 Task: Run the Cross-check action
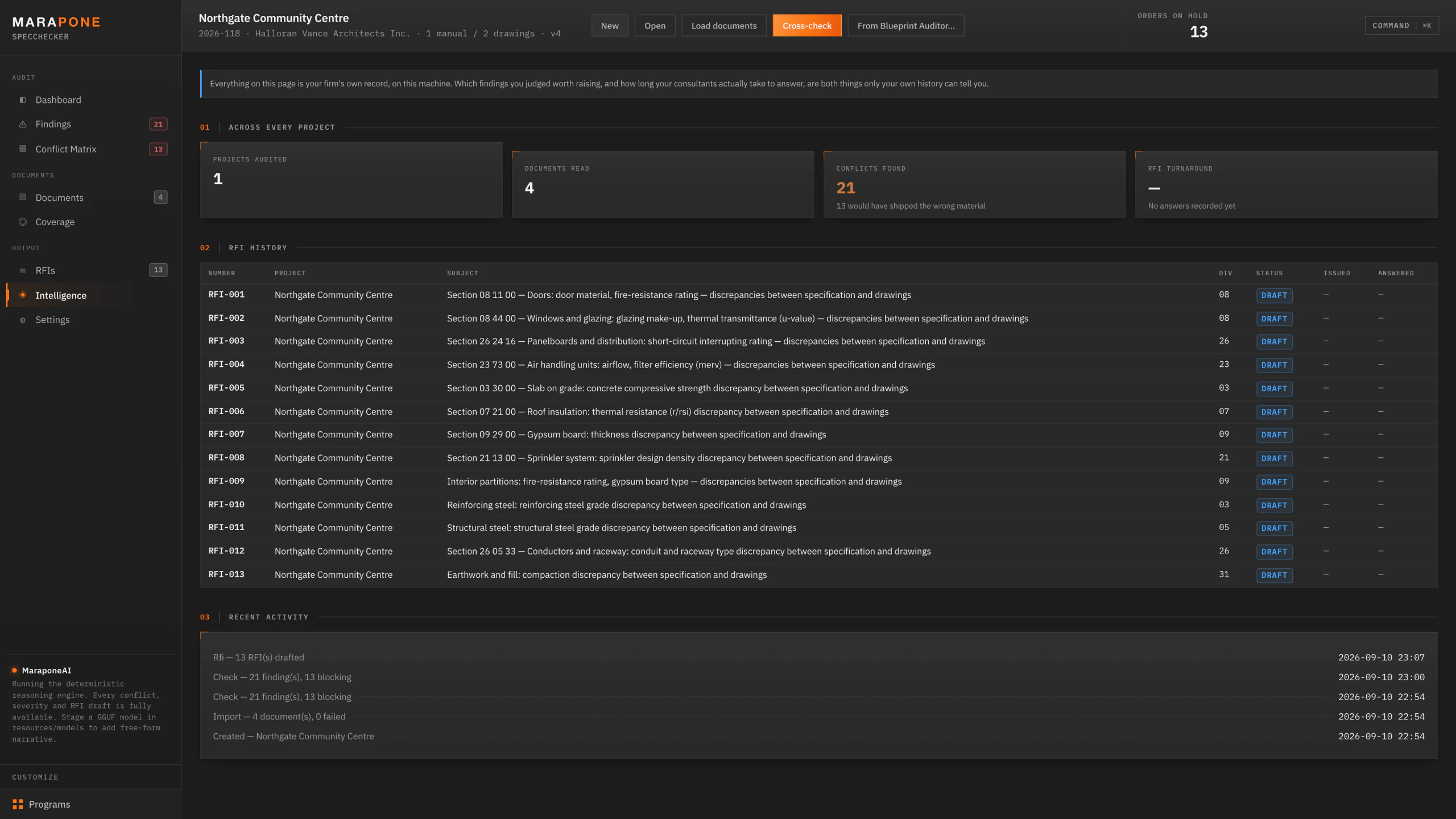[807, 26]
